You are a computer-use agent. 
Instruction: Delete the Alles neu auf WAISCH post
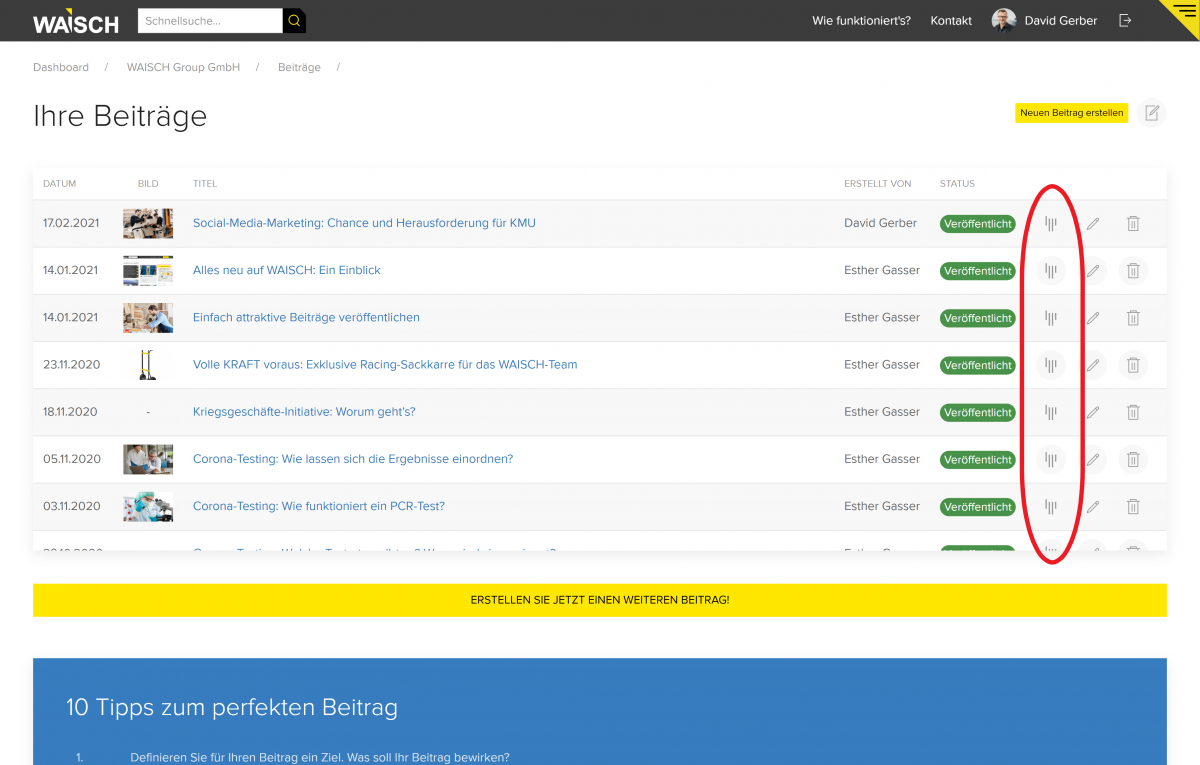1133,271
